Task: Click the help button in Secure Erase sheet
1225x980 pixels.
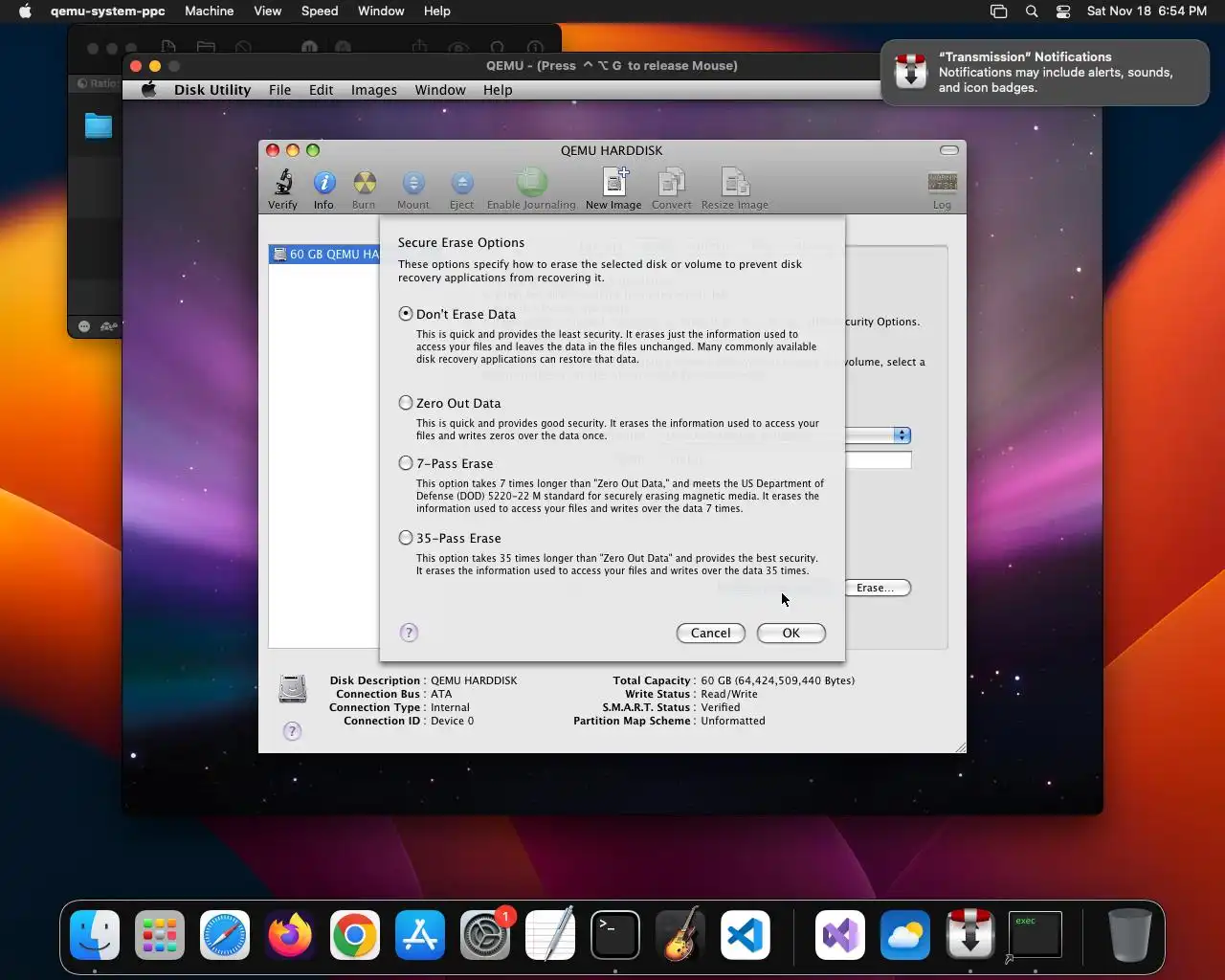Action: coord(409,633)
